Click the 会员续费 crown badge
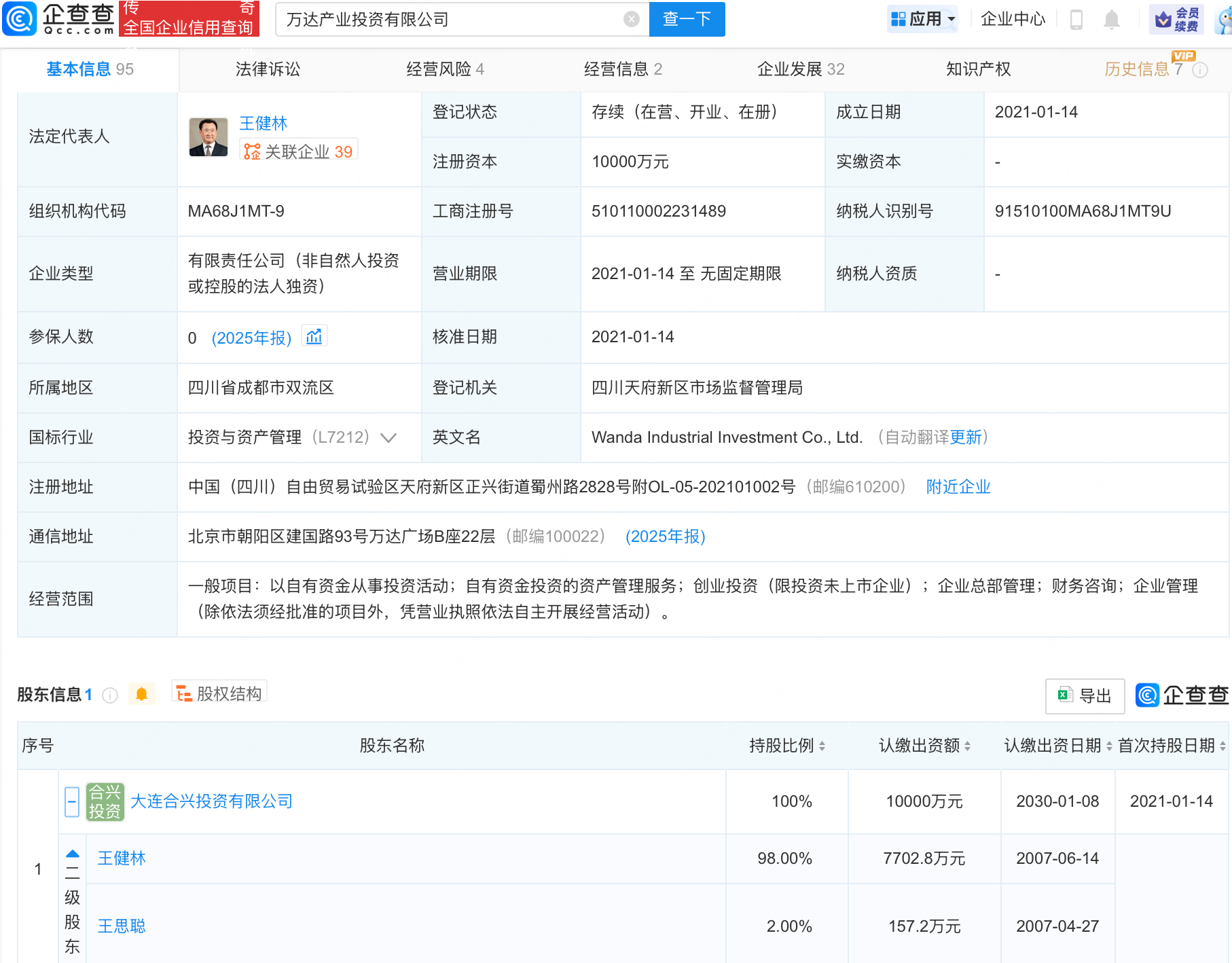The width and height of the screenshot is (1232, 963). tap(1176, 19)
